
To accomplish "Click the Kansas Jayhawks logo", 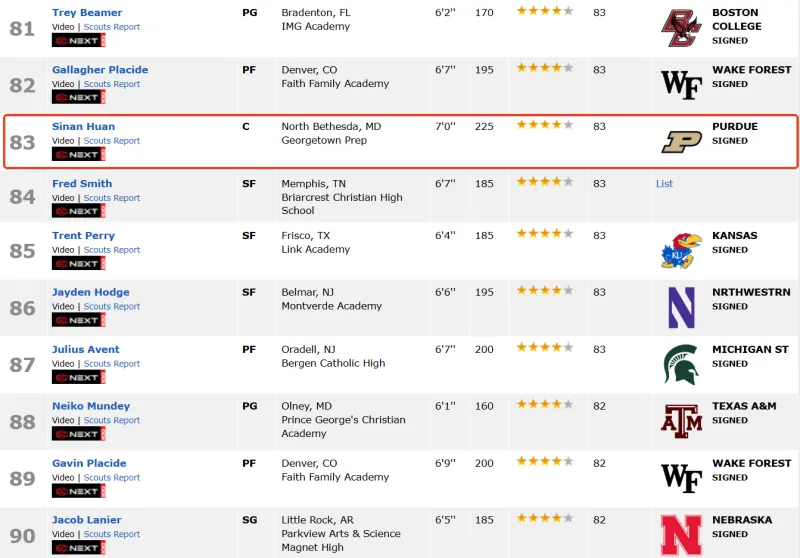I will coord(681,251).
